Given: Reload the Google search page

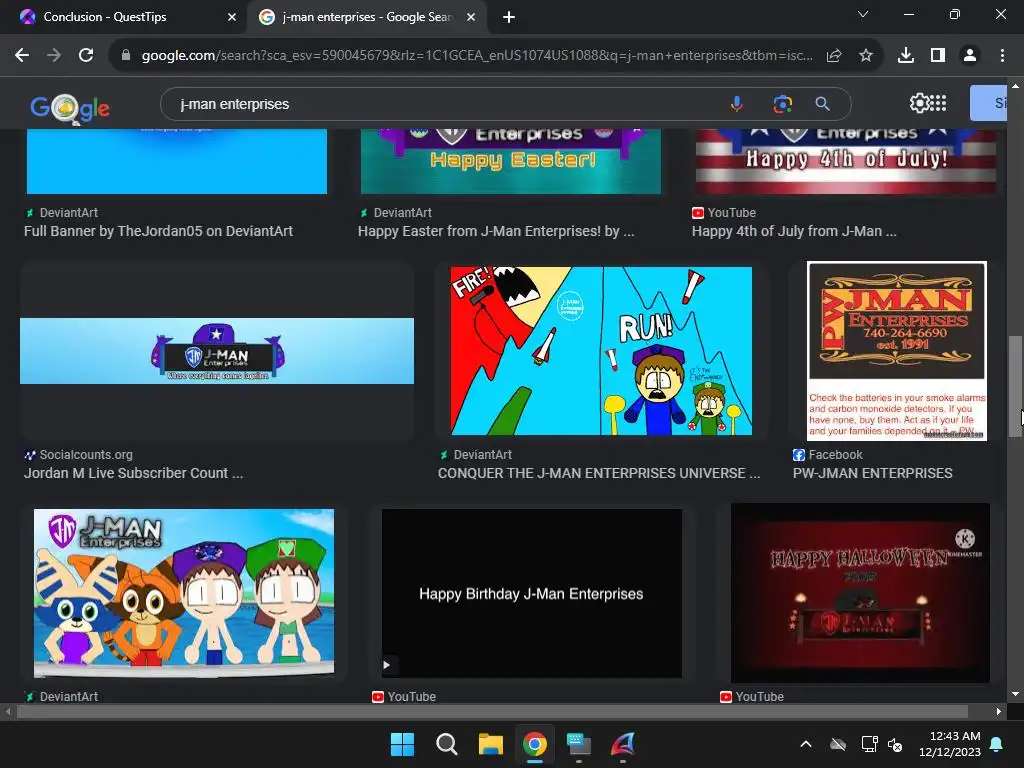Looking at the screenshot, I should (86, 56).
